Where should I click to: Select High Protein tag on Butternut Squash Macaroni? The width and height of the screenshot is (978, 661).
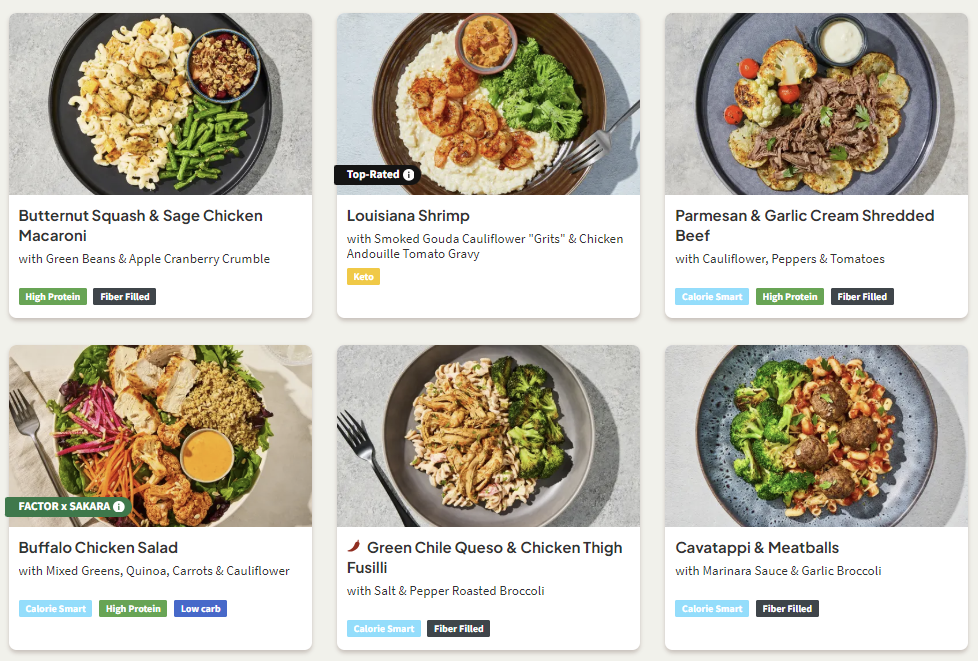(52, 297)
